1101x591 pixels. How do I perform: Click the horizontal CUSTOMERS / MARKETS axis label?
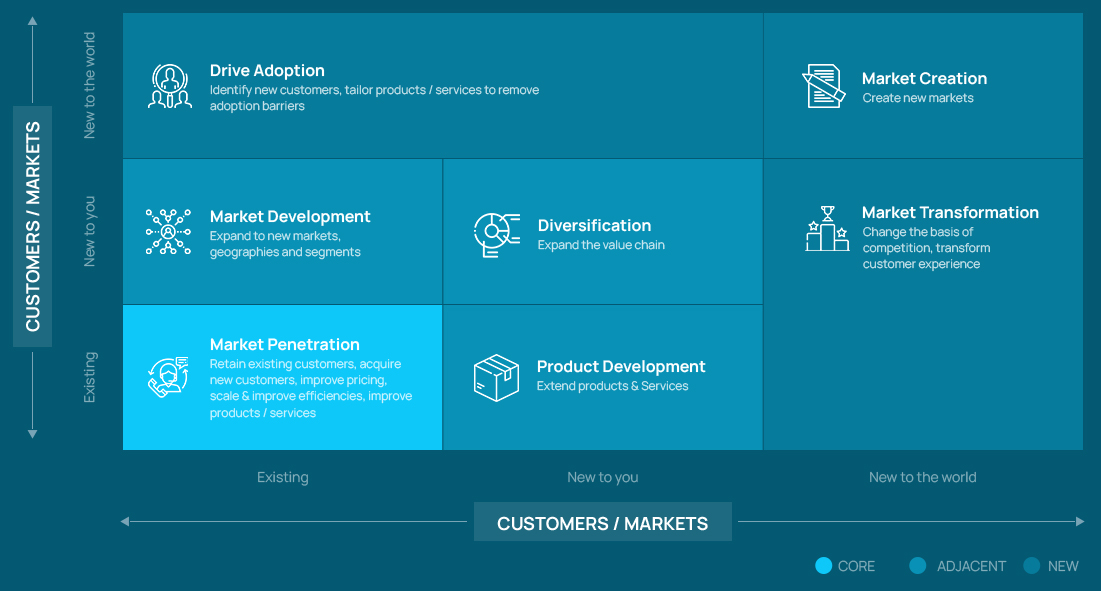pyautogui.click(x=602, y=523)
